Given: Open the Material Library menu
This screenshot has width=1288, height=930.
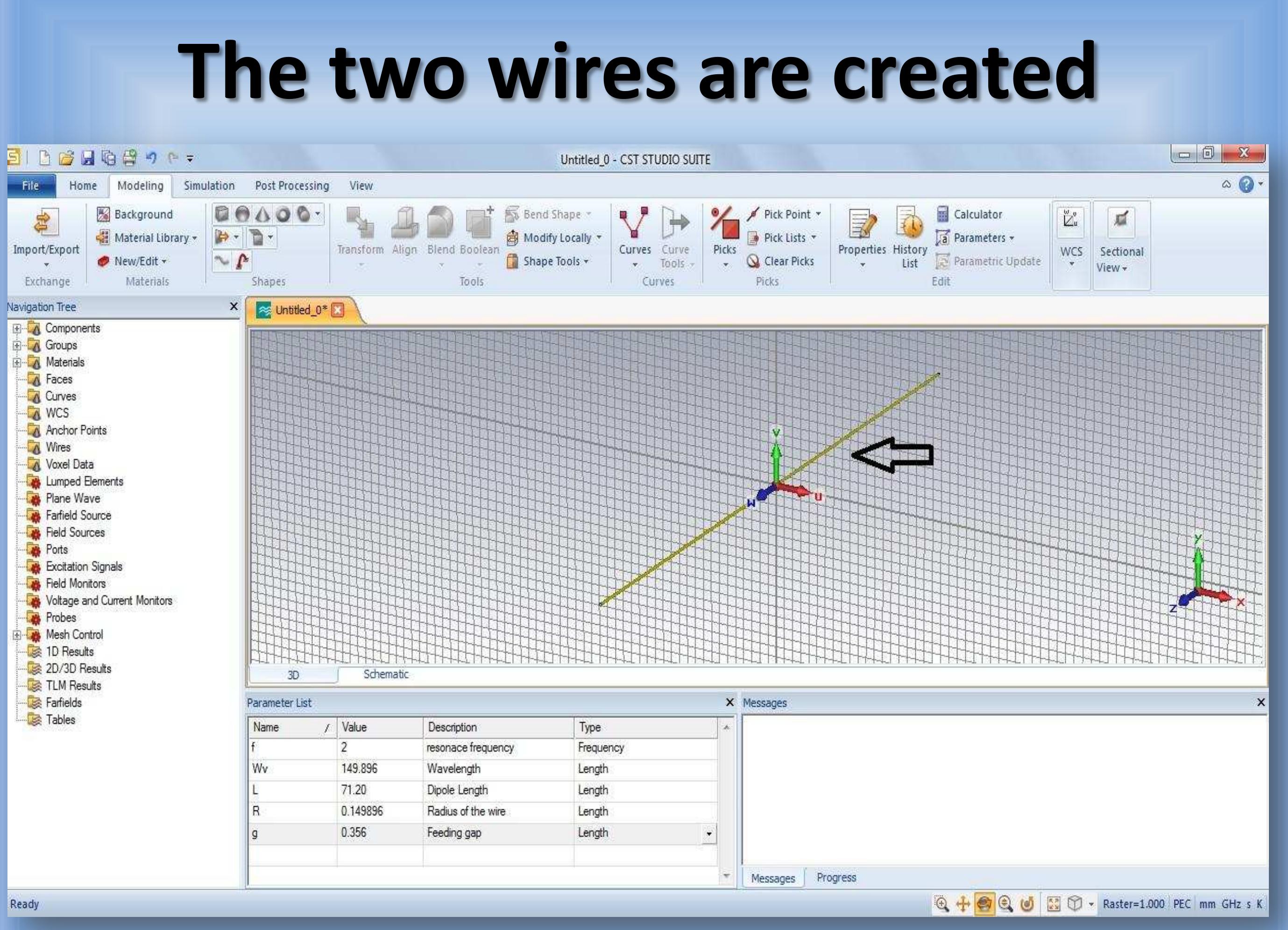Looking at the screenshot, I should point(150,238).
